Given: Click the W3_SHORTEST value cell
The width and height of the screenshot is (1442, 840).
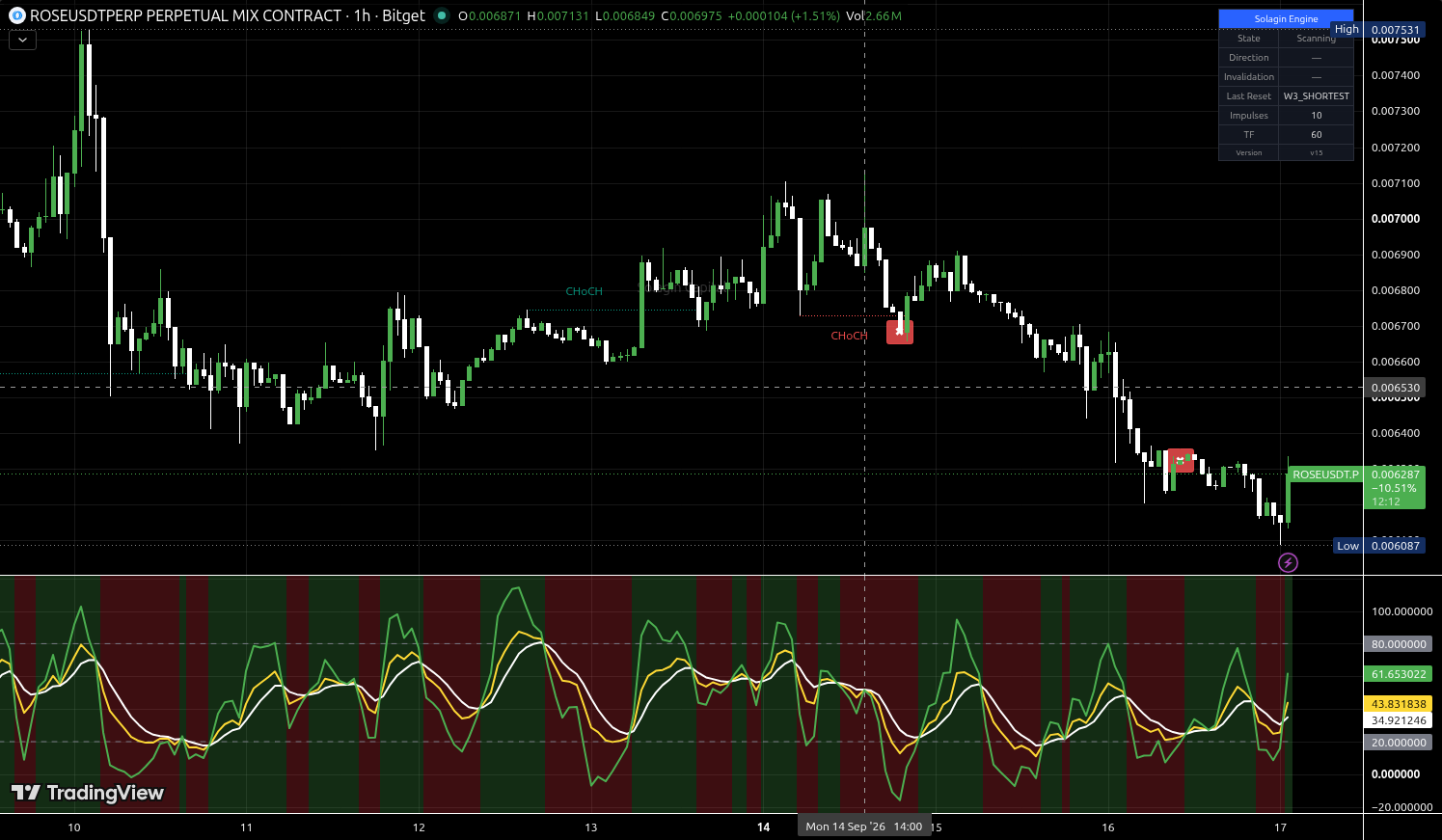Looking at the screenshot, I should tap(1317, 96).
